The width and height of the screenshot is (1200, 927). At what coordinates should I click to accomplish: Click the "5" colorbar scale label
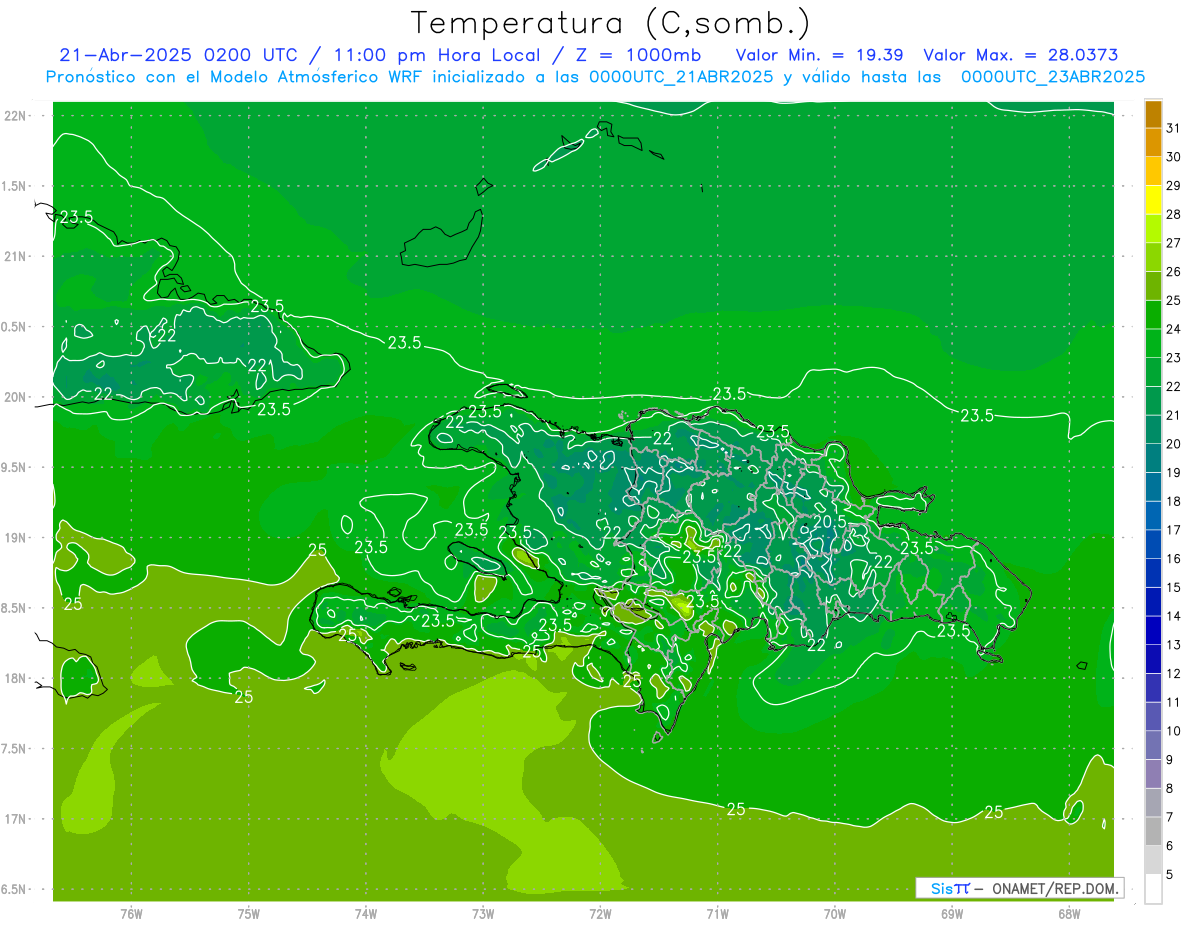coord(1171,875)
